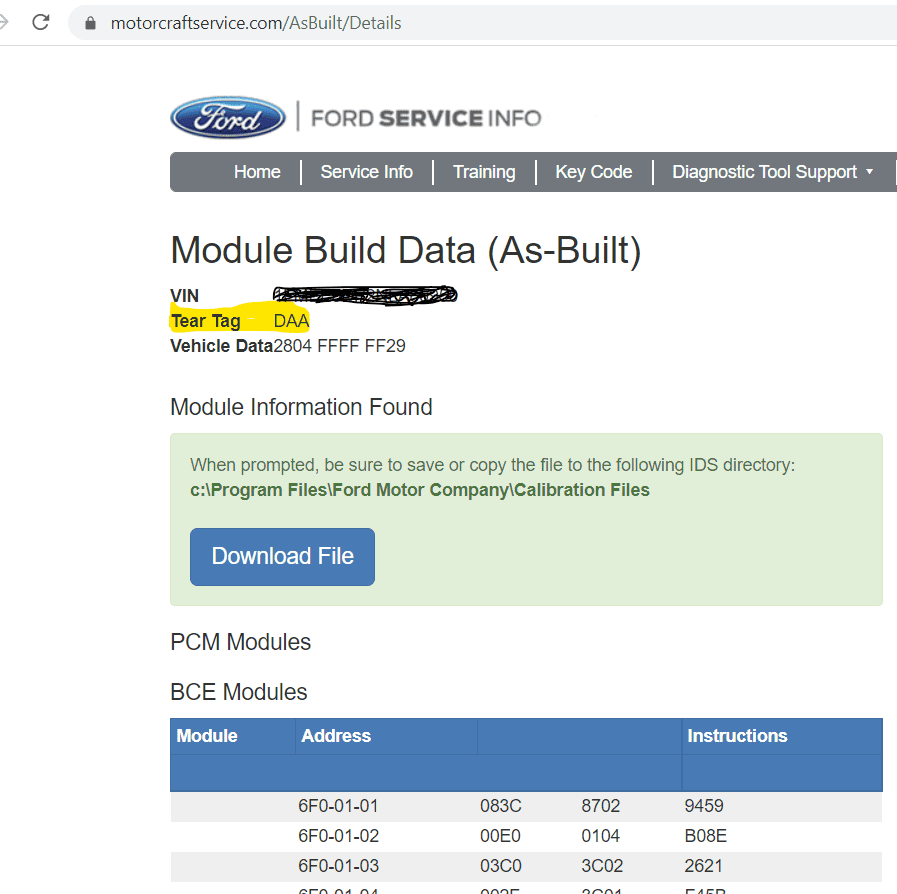Select the address cell 6F0-01-01
897x894 pixels.
pyautogui.click(x=338, y=806)
